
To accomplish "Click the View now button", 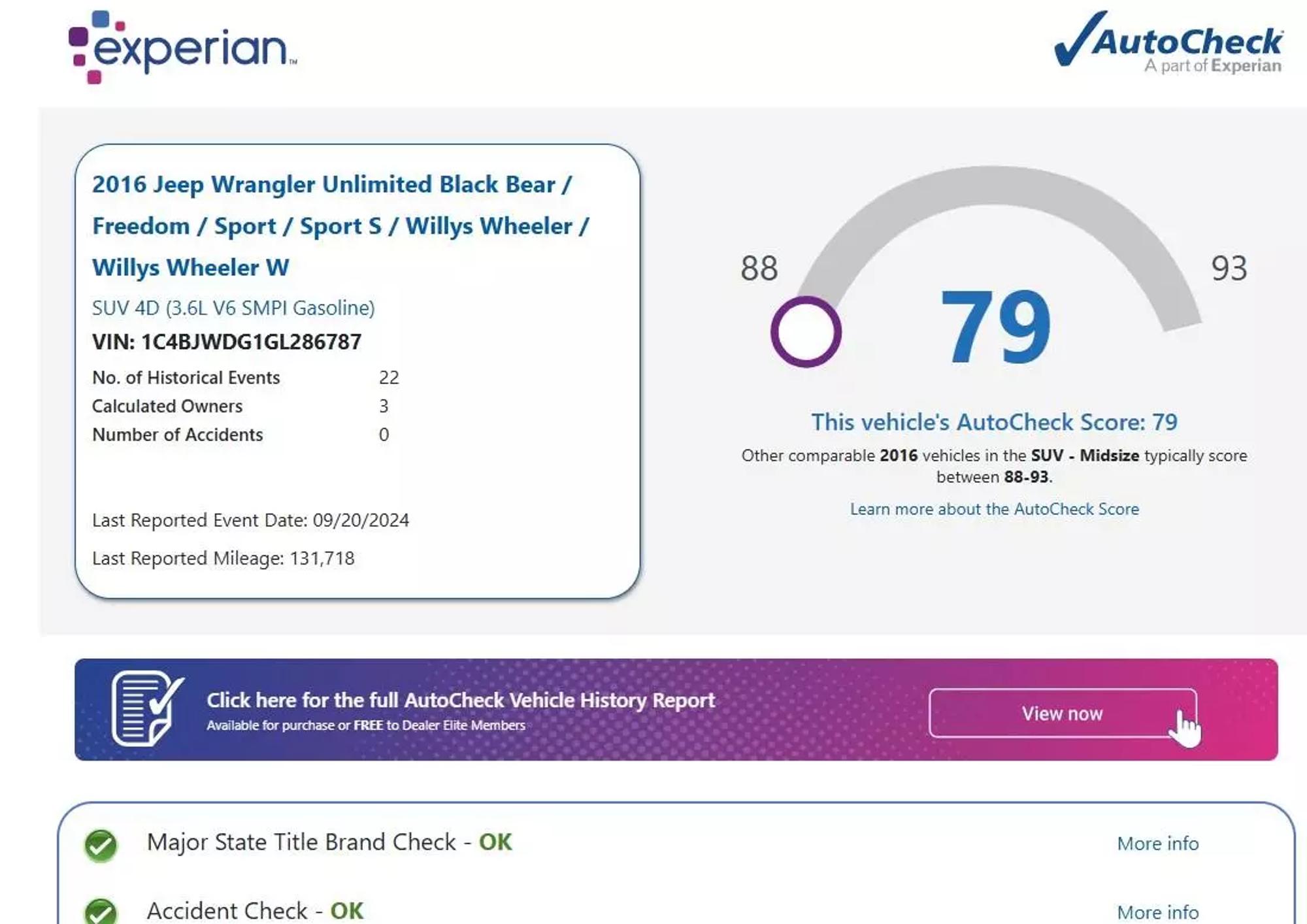I will [x=1063, y=713].
